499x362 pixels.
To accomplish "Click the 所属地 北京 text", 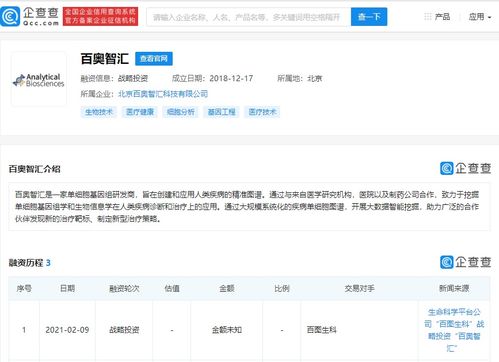I will (300, 79).
